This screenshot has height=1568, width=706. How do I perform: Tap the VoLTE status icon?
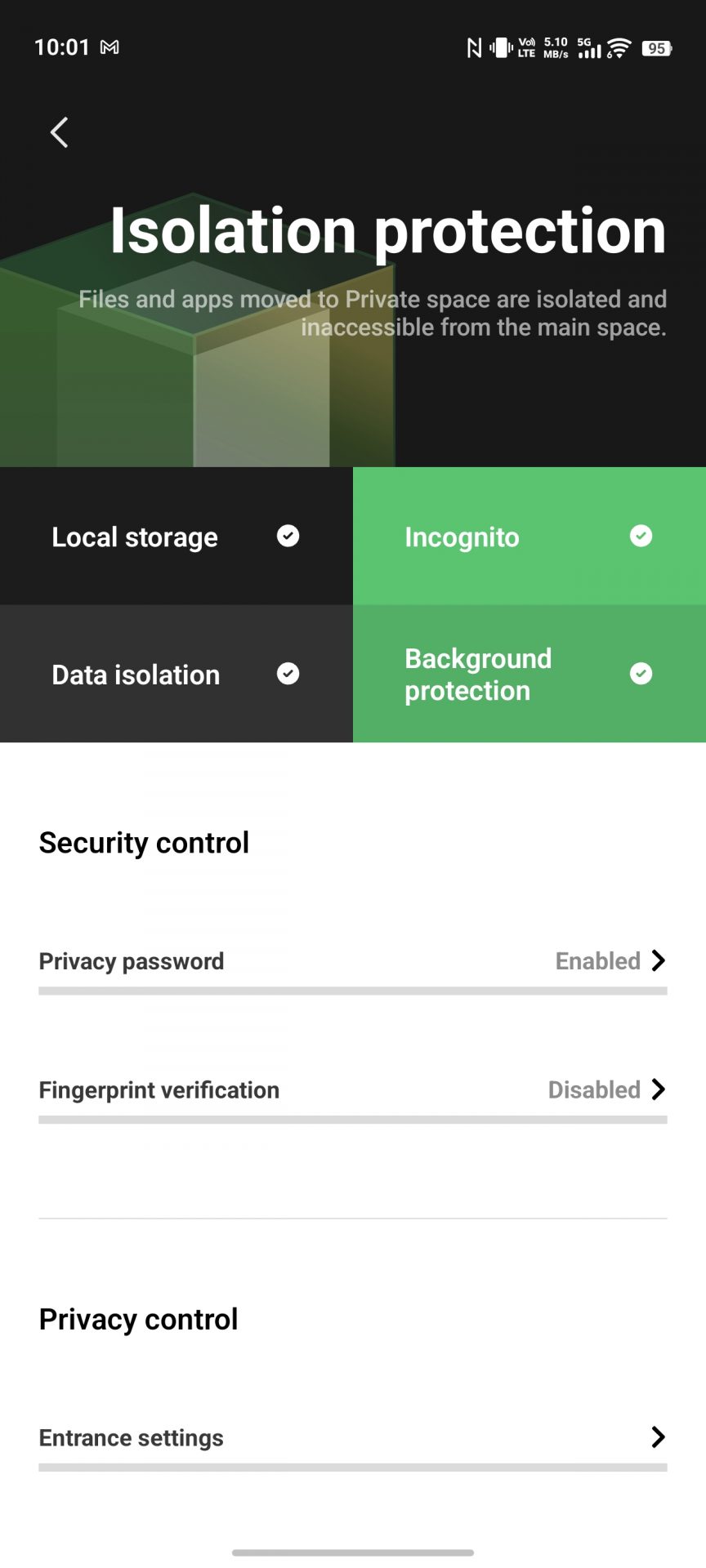[527, 48]
